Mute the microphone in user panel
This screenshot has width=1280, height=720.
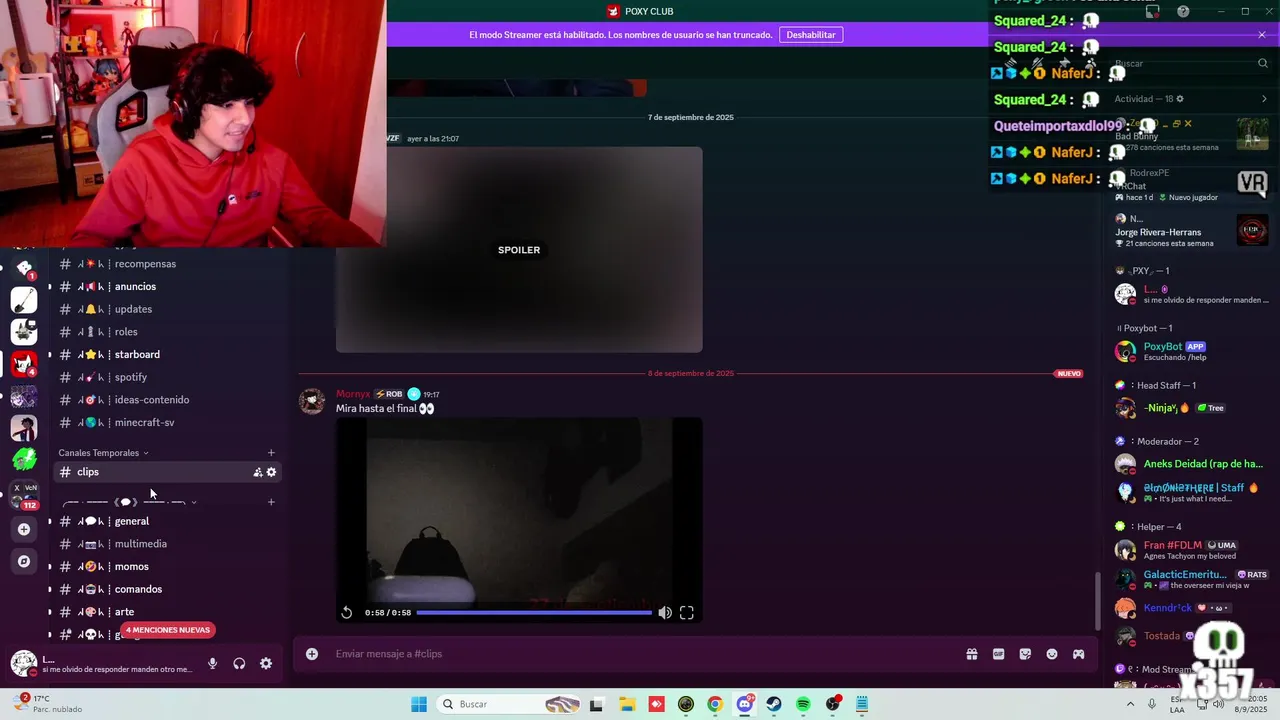pos(212,663)
